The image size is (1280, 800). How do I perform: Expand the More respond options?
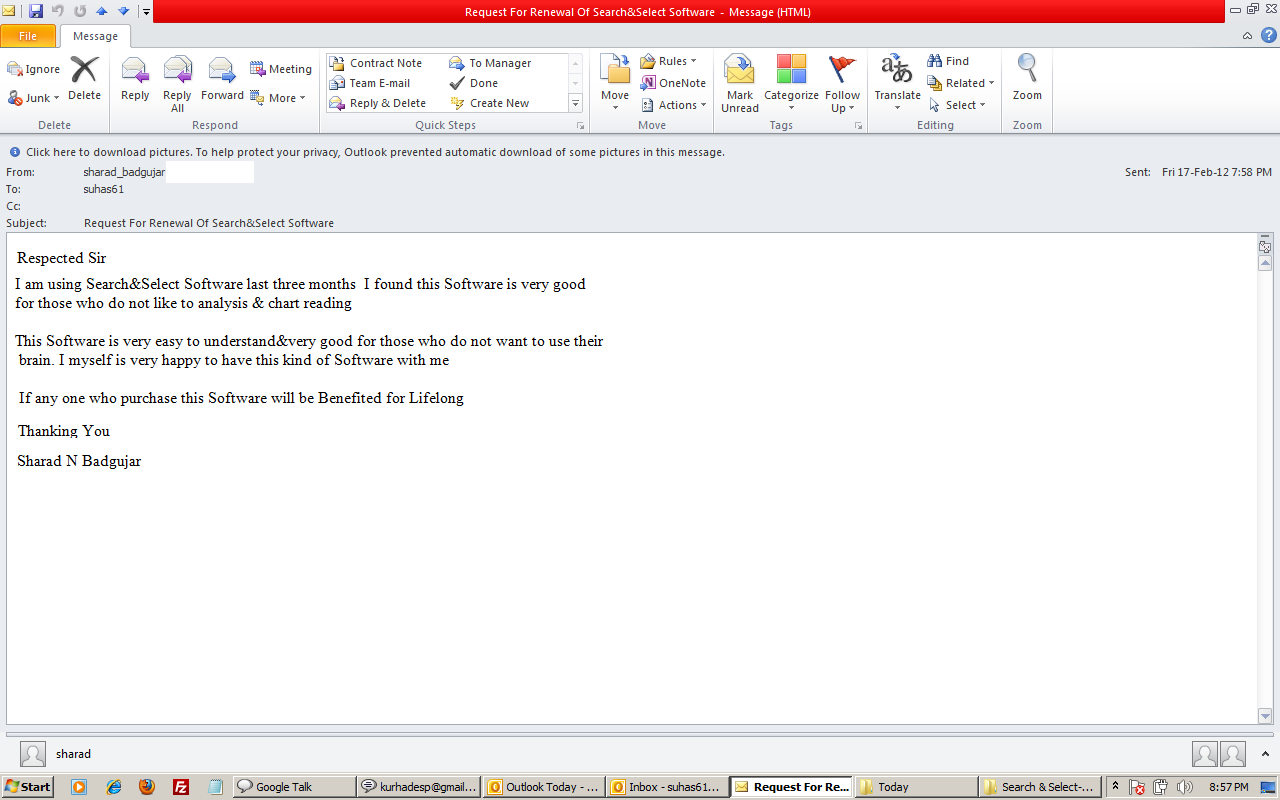278,98
